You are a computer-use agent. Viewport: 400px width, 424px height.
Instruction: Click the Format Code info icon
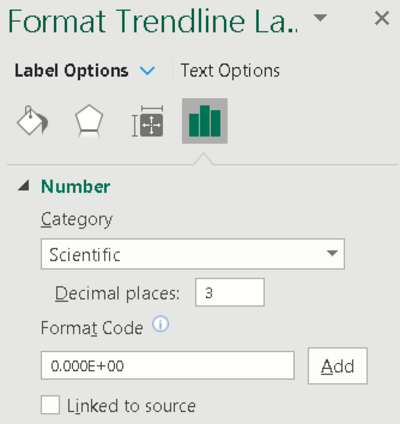pos(160,324)
